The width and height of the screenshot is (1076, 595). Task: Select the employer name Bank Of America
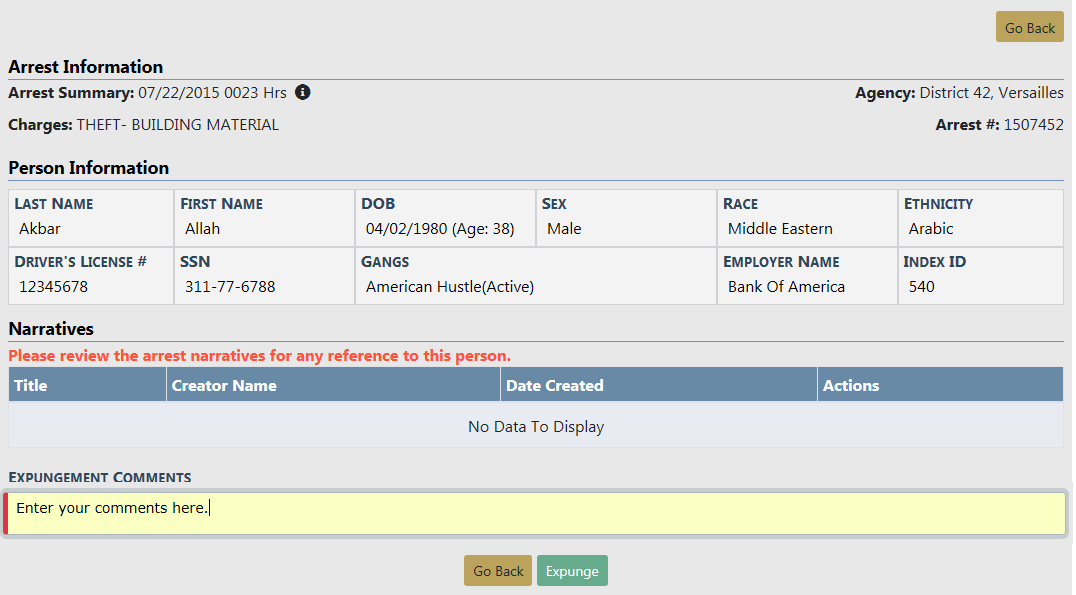[786, 287]
